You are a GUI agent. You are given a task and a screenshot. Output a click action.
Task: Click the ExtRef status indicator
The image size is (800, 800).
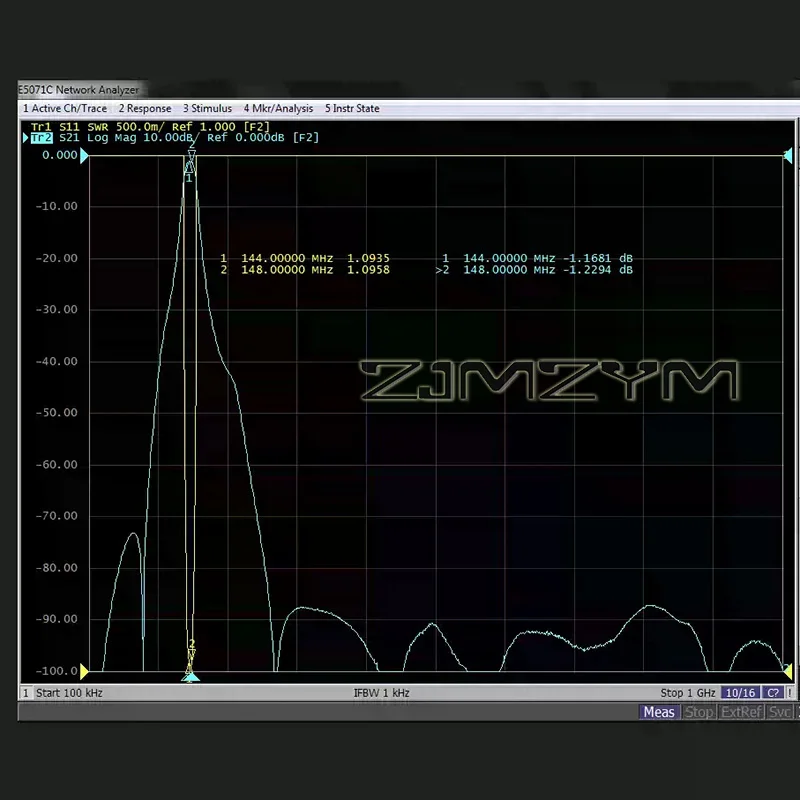(741, 712)
